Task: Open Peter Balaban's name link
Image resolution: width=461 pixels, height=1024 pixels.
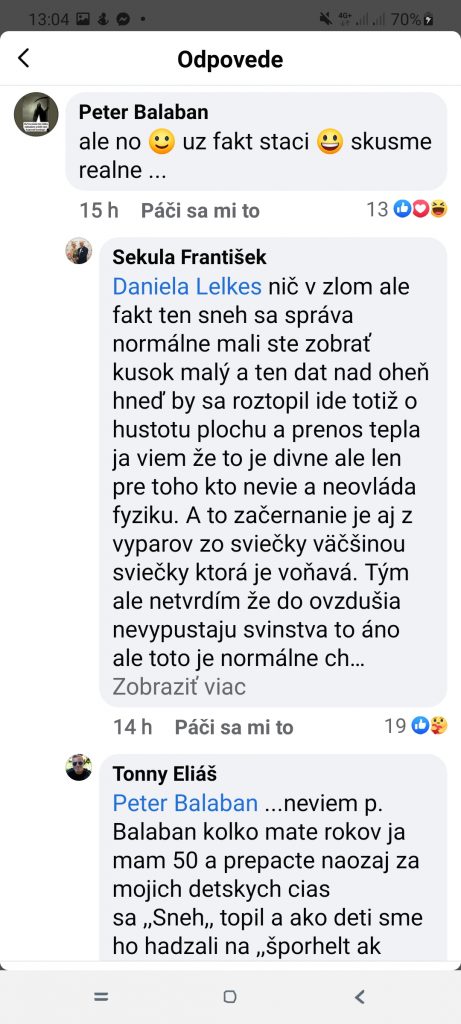Action: point(144,112)
